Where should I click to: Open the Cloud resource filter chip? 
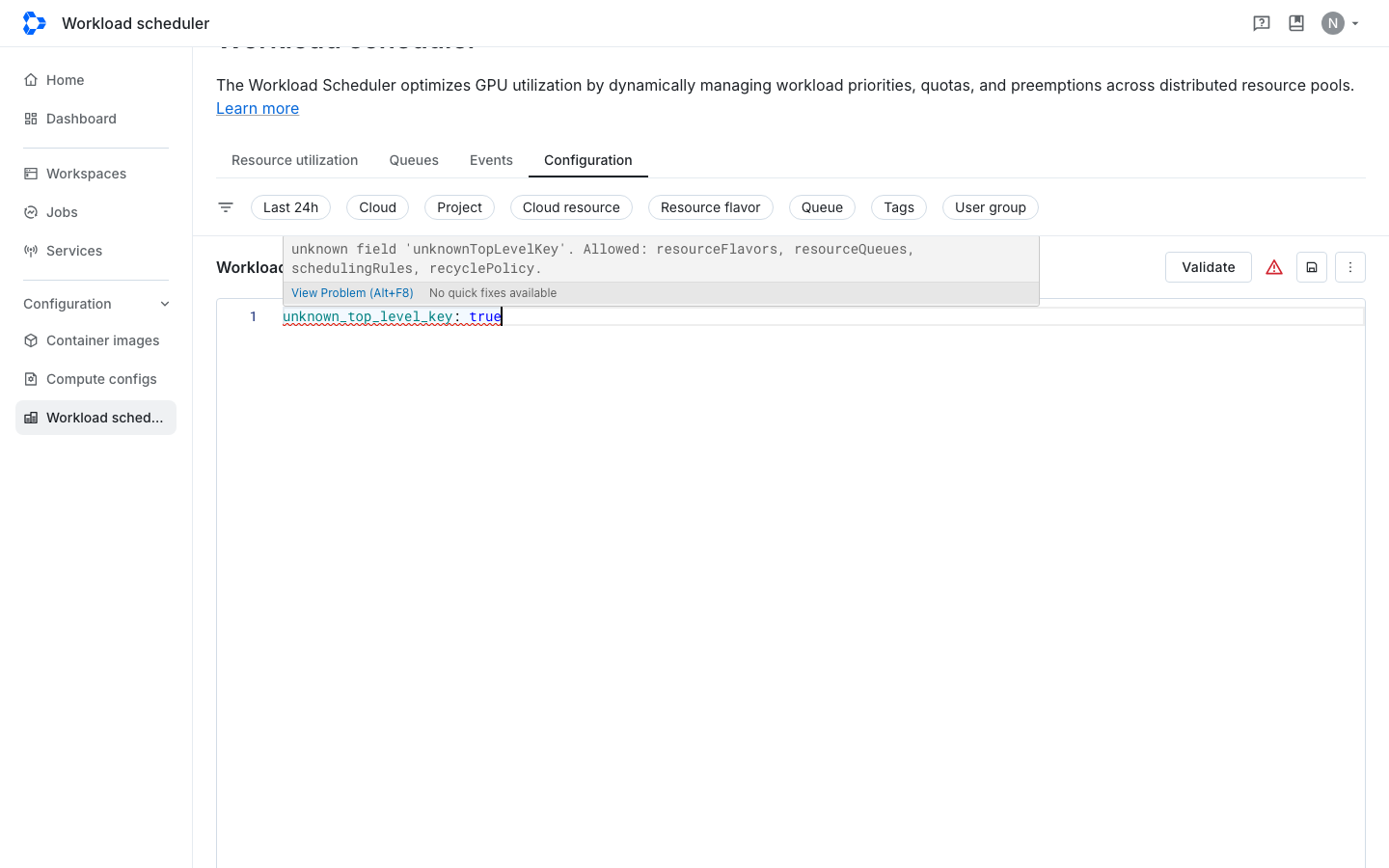click(x=571, y=207)
